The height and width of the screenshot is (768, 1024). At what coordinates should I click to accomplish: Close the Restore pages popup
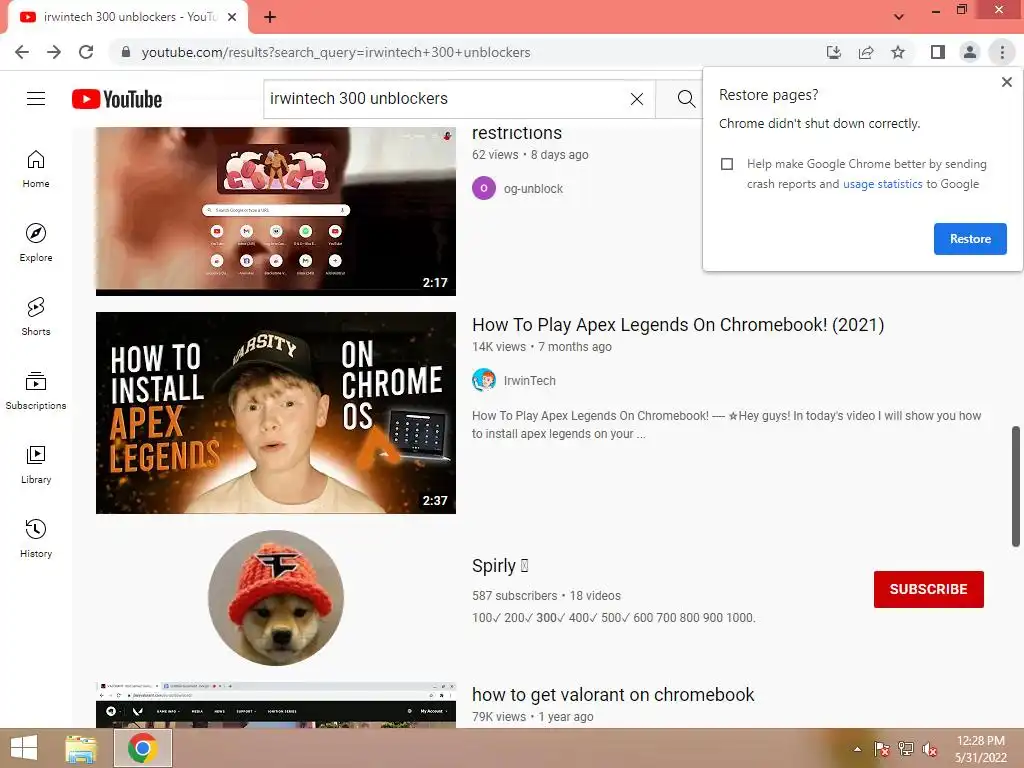pyautogui.click(x=1006, y=82)
